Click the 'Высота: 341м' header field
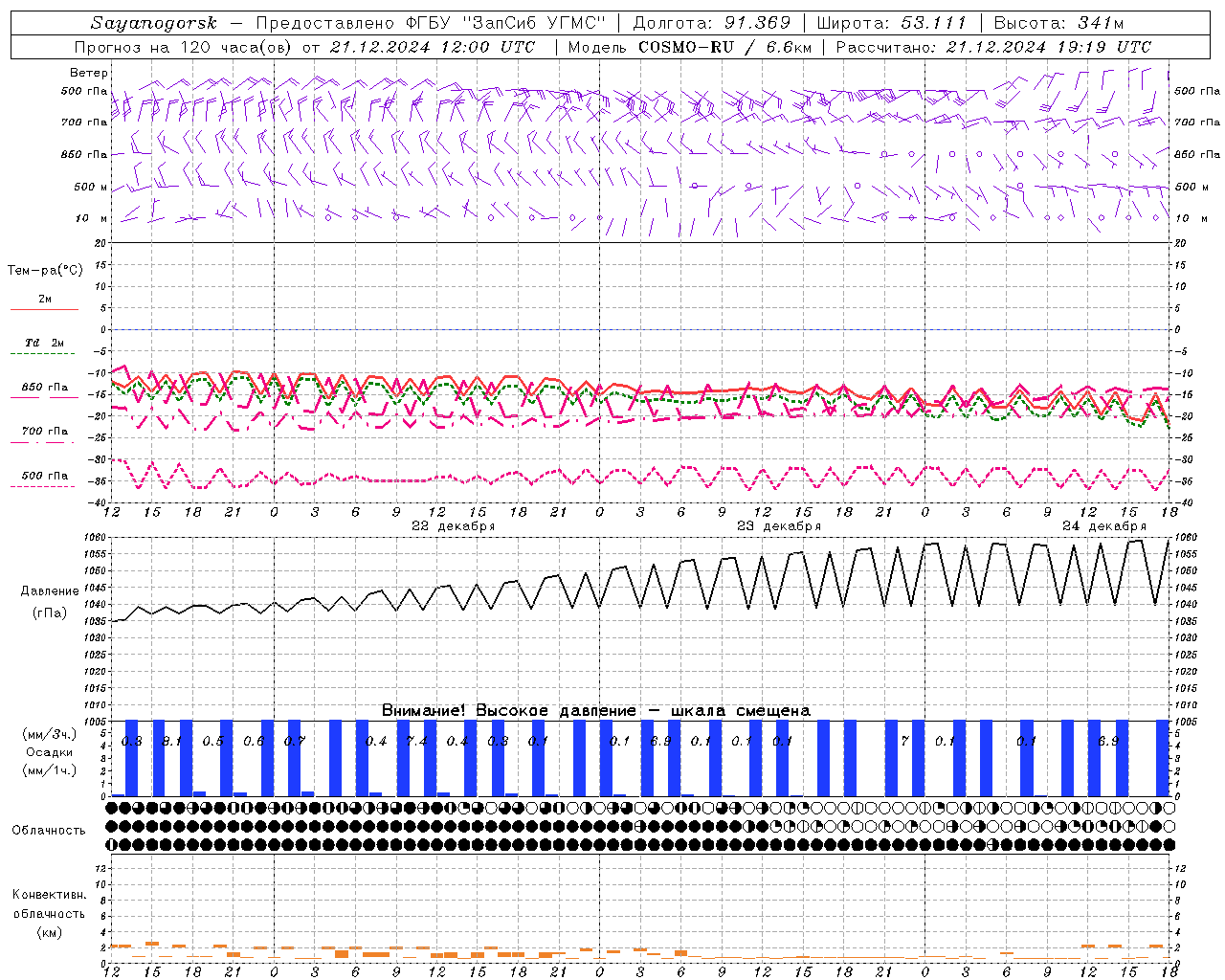 click(x=1058, y=23)
